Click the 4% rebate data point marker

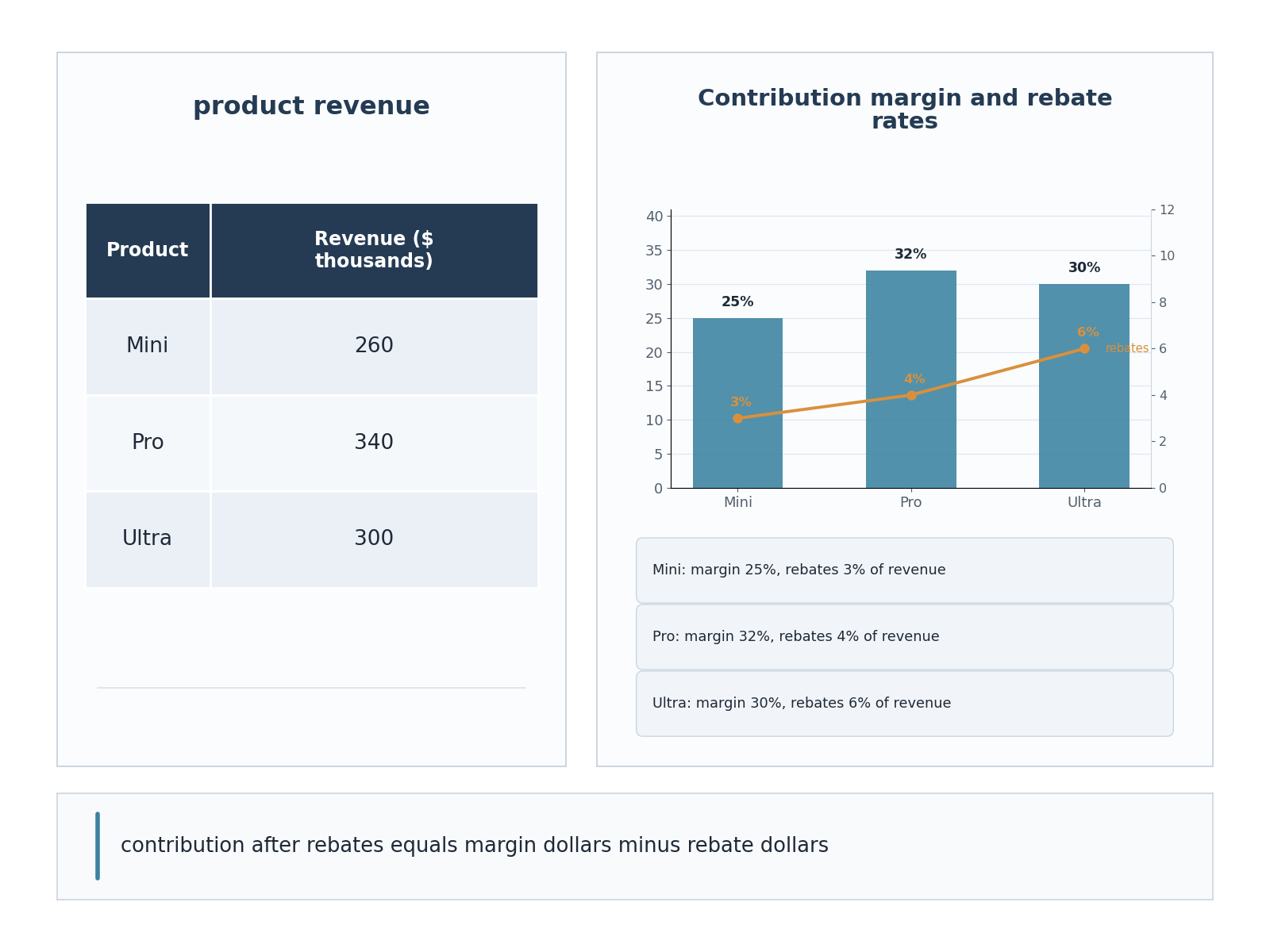tap(911, 395)
